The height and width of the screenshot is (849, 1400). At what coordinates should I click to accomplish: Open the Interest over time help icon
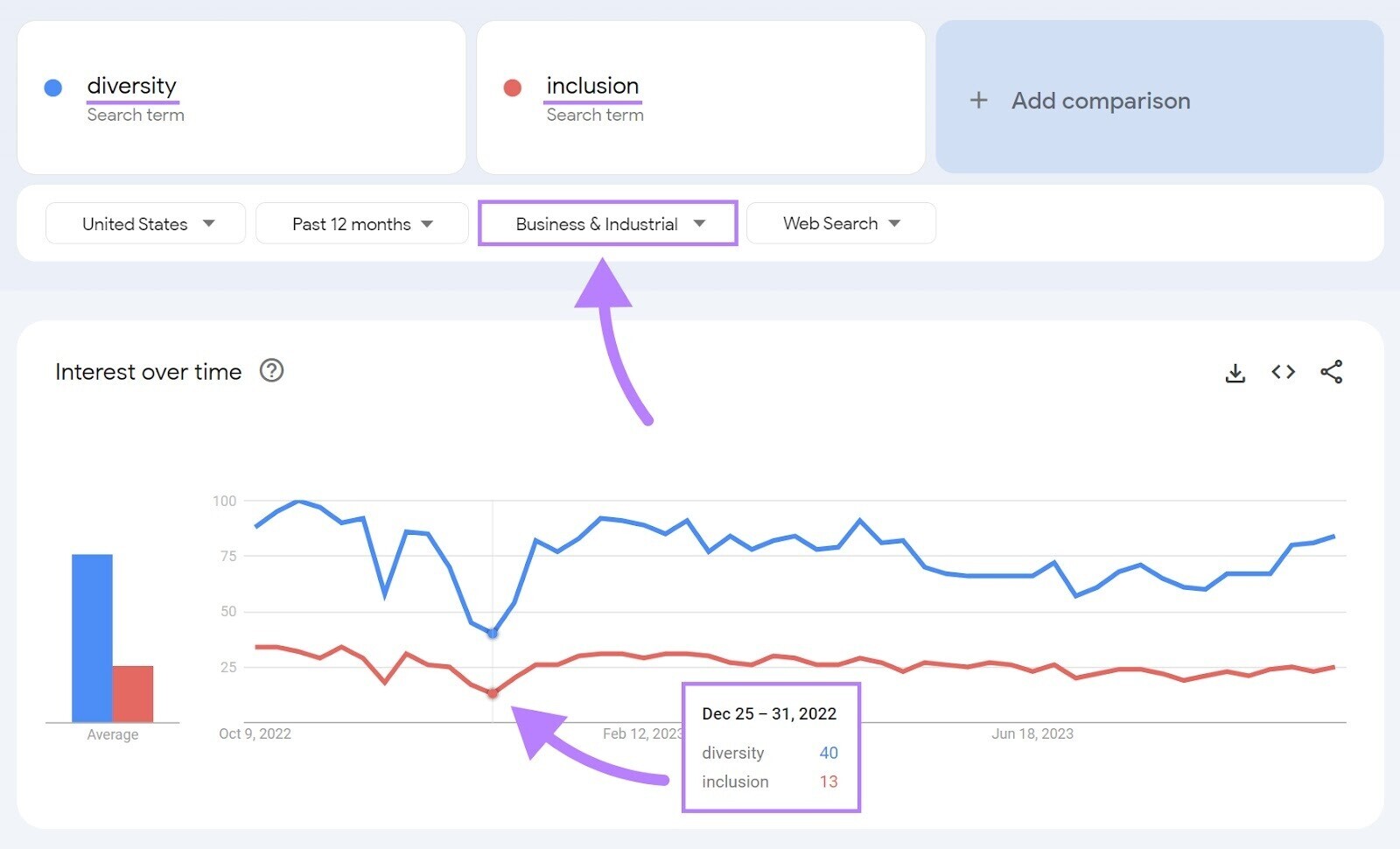tap(271, 371)
